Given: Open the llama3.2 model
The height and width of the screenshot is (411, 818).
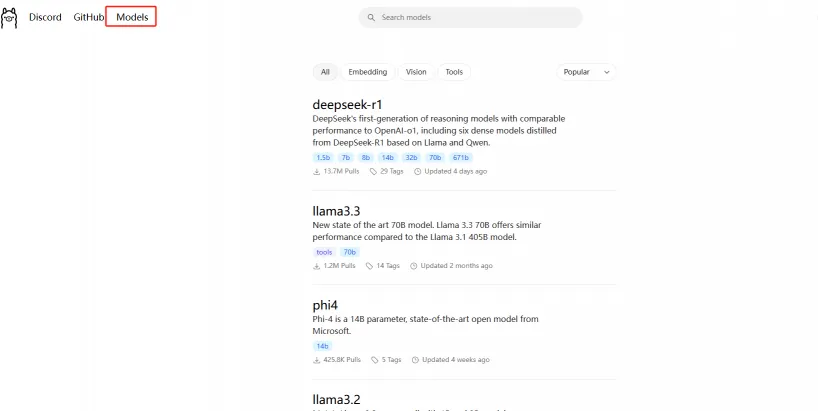Looking at the screenshot, I should point(336,400).
